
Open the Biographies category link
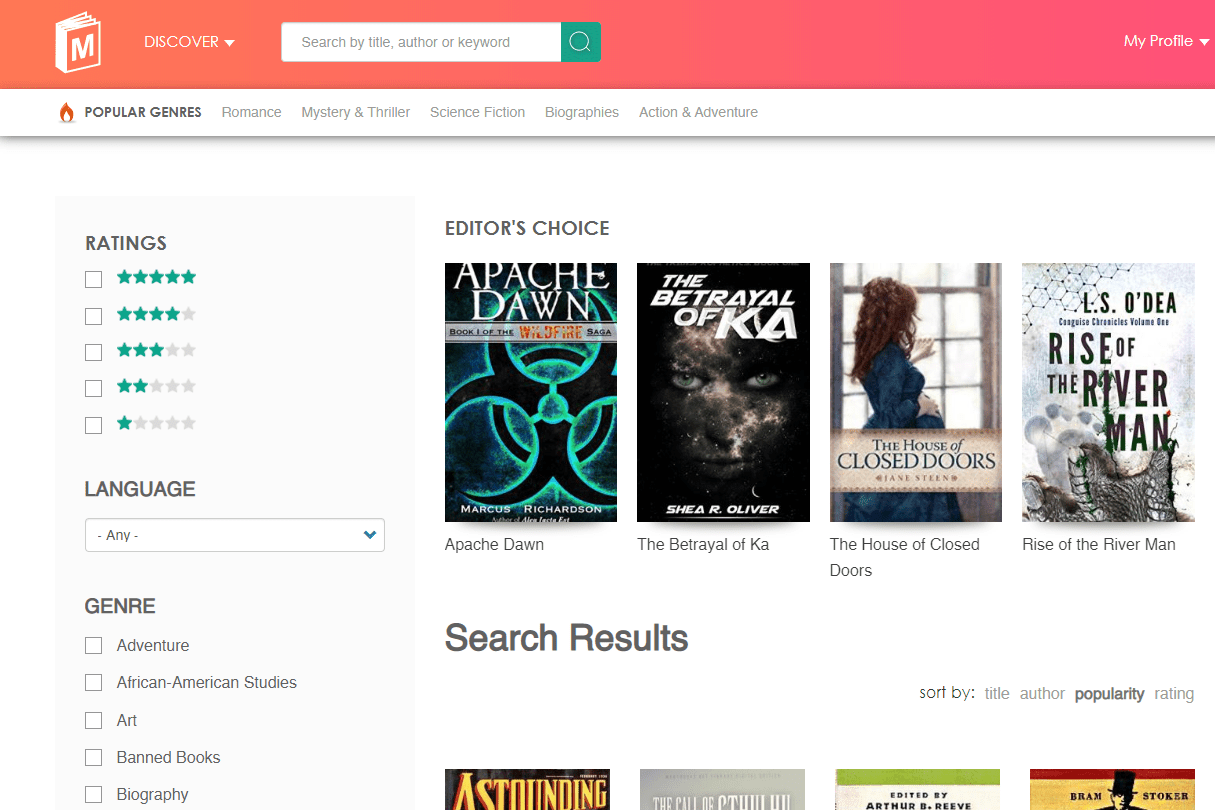(582, 112)
